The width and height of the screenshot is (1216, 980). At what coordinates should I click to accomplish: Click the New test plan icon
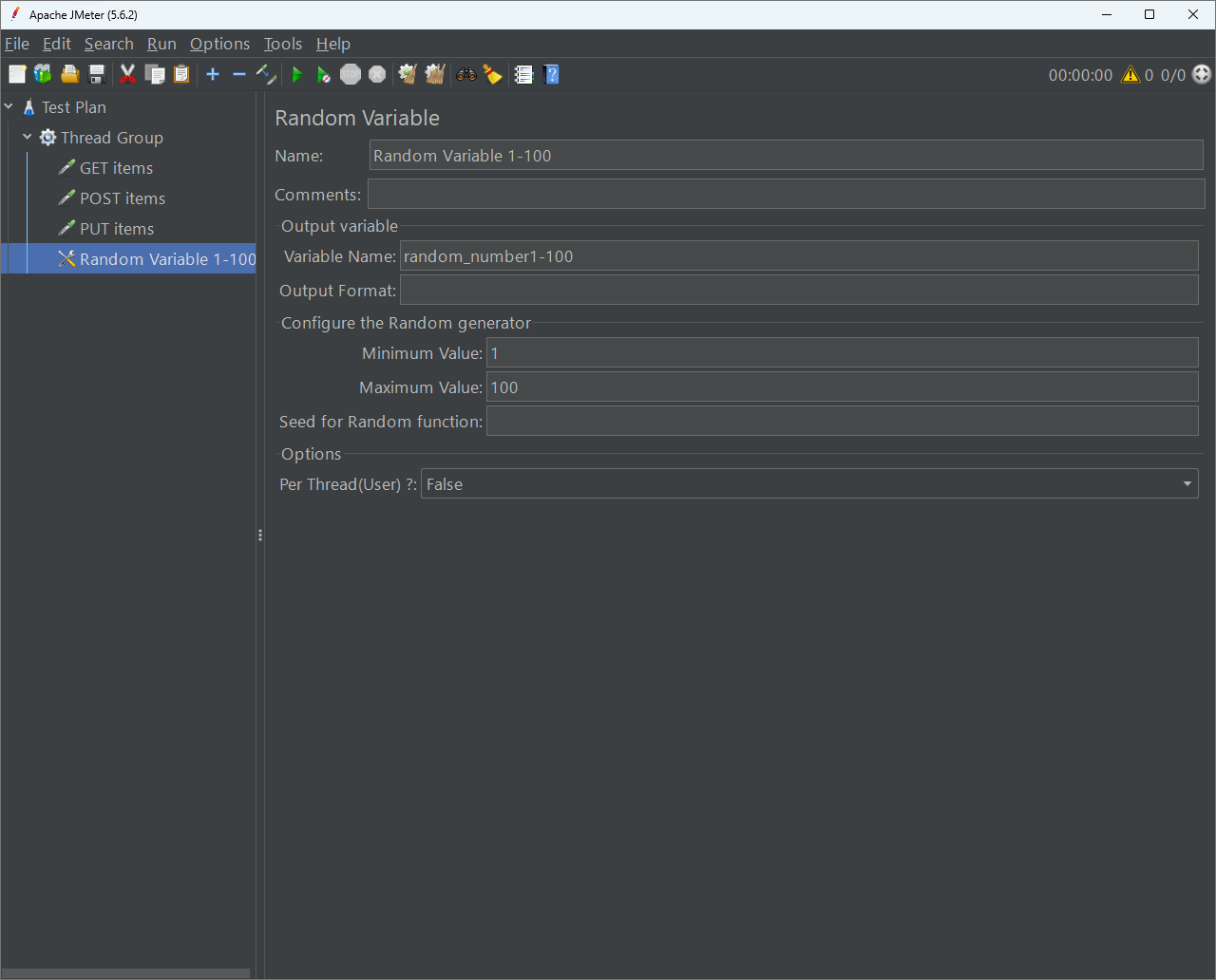pos(17,74)
